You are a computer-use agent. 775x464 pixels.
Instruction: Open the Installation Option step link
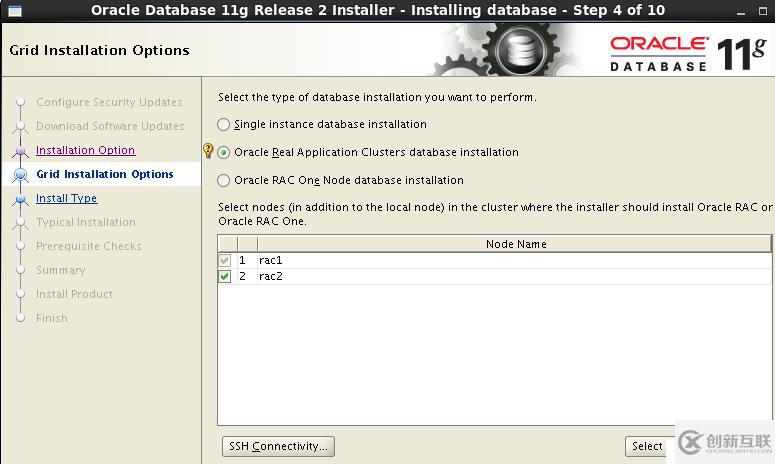point(86,150)
